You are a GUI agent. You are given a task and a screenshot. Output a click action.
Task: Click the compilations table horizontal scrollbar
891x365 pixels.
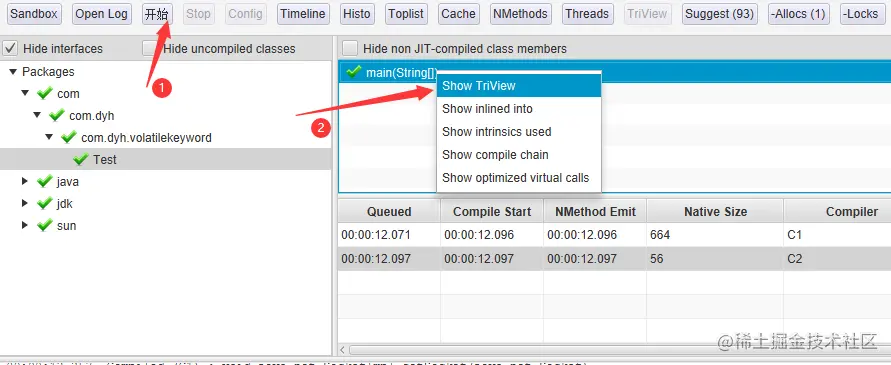[x=619, y=350]
